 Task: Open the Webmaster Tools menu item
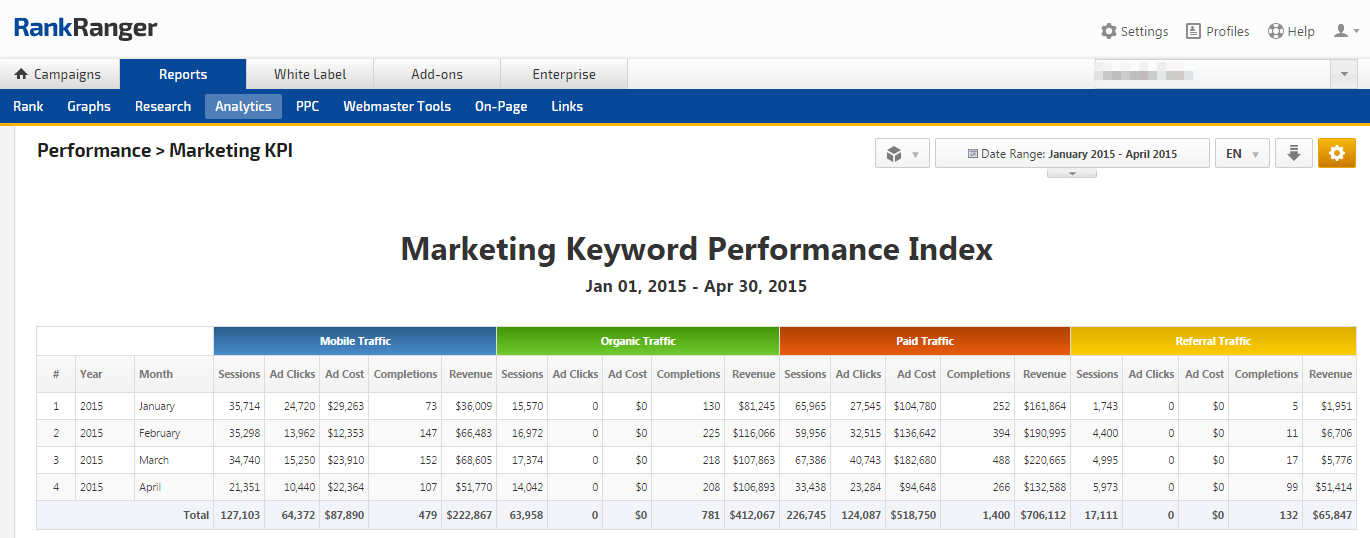click(397, 106)
